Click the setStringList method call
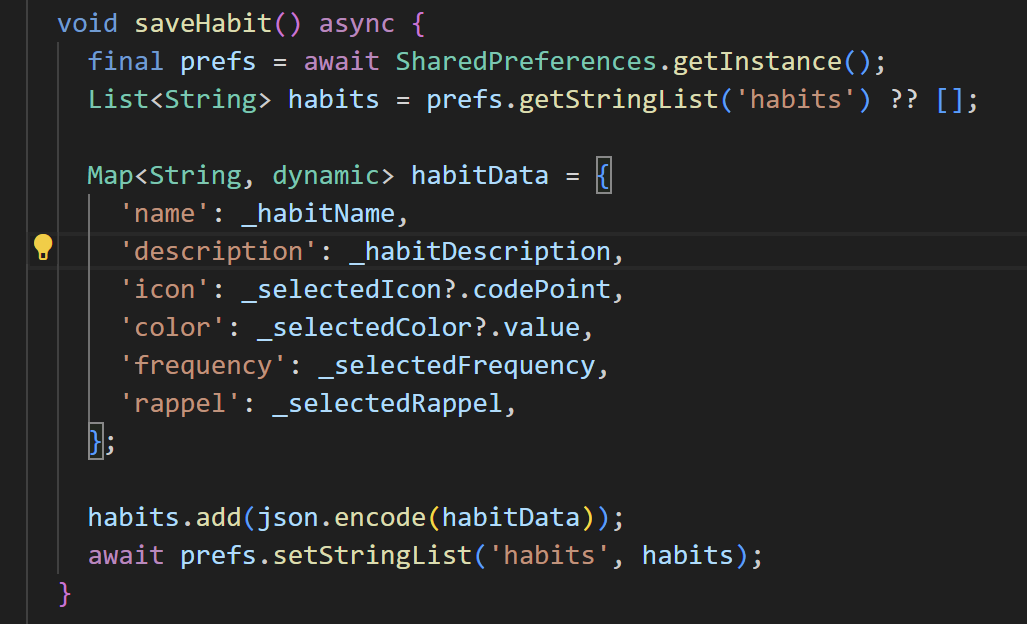Image resolution: width=1027 pixels, height=624 pixels. click(372, 556)
